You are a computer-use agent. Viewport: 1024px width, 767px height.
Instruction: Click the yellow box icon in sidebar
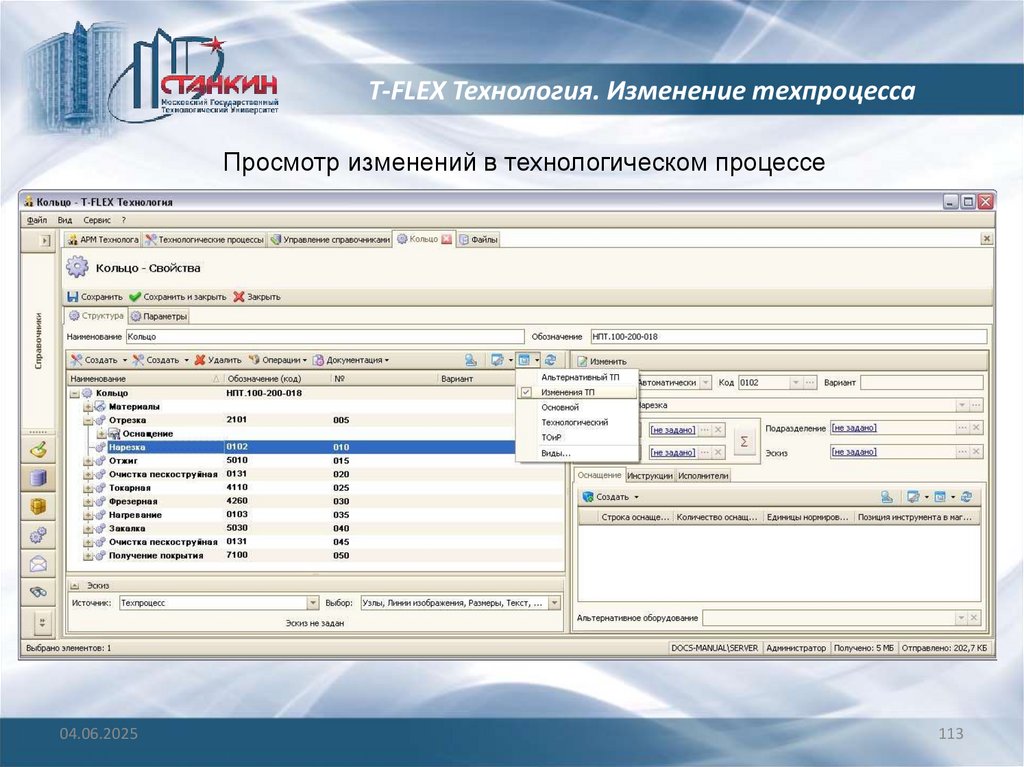(x=39, y=506)
